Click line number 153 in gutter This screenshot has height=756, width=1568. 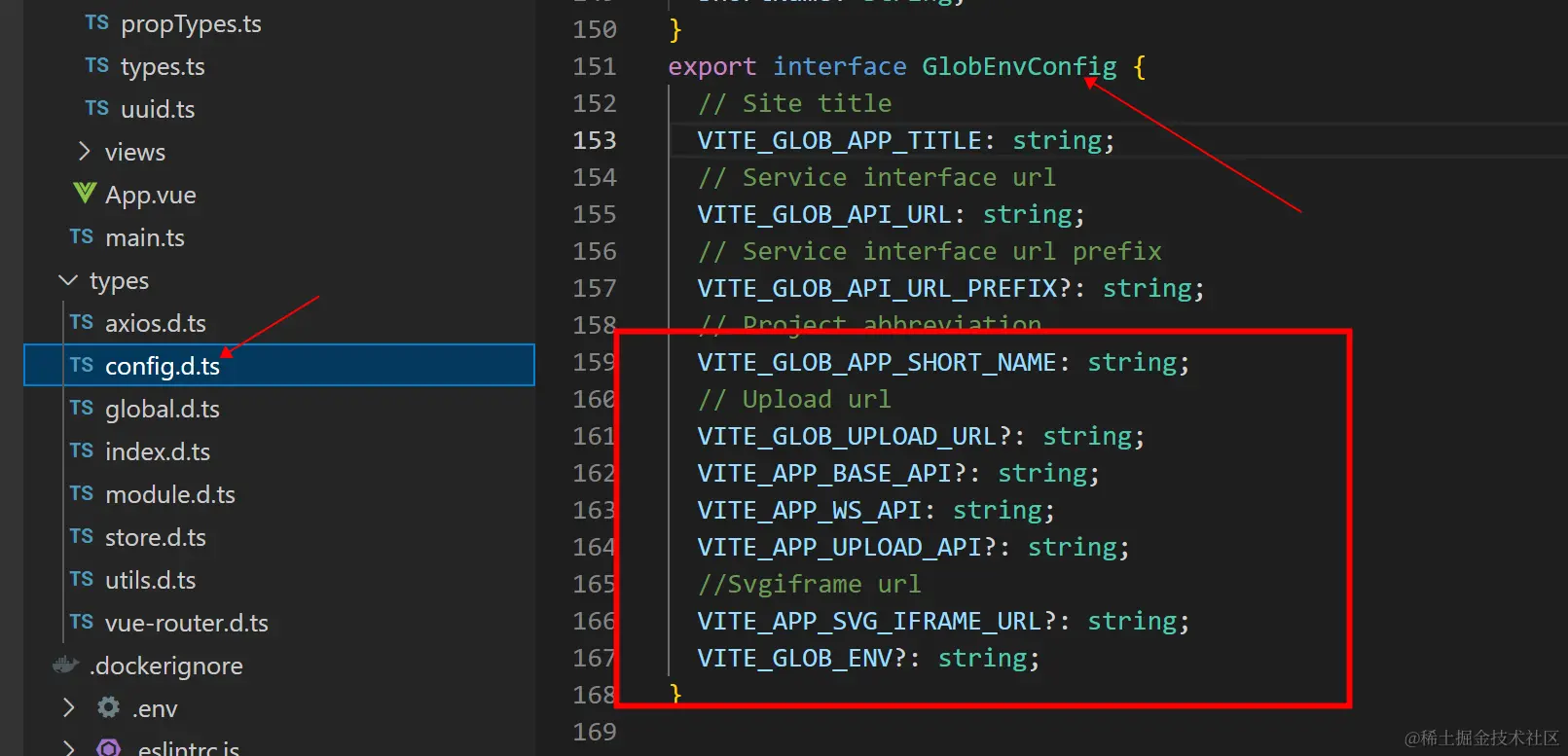point(595,140)
